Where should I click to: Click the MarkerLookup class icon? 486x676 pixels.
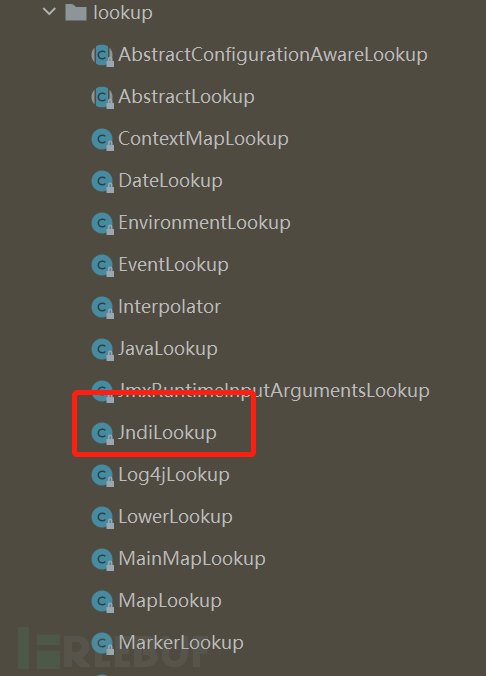tap(103, 643)
